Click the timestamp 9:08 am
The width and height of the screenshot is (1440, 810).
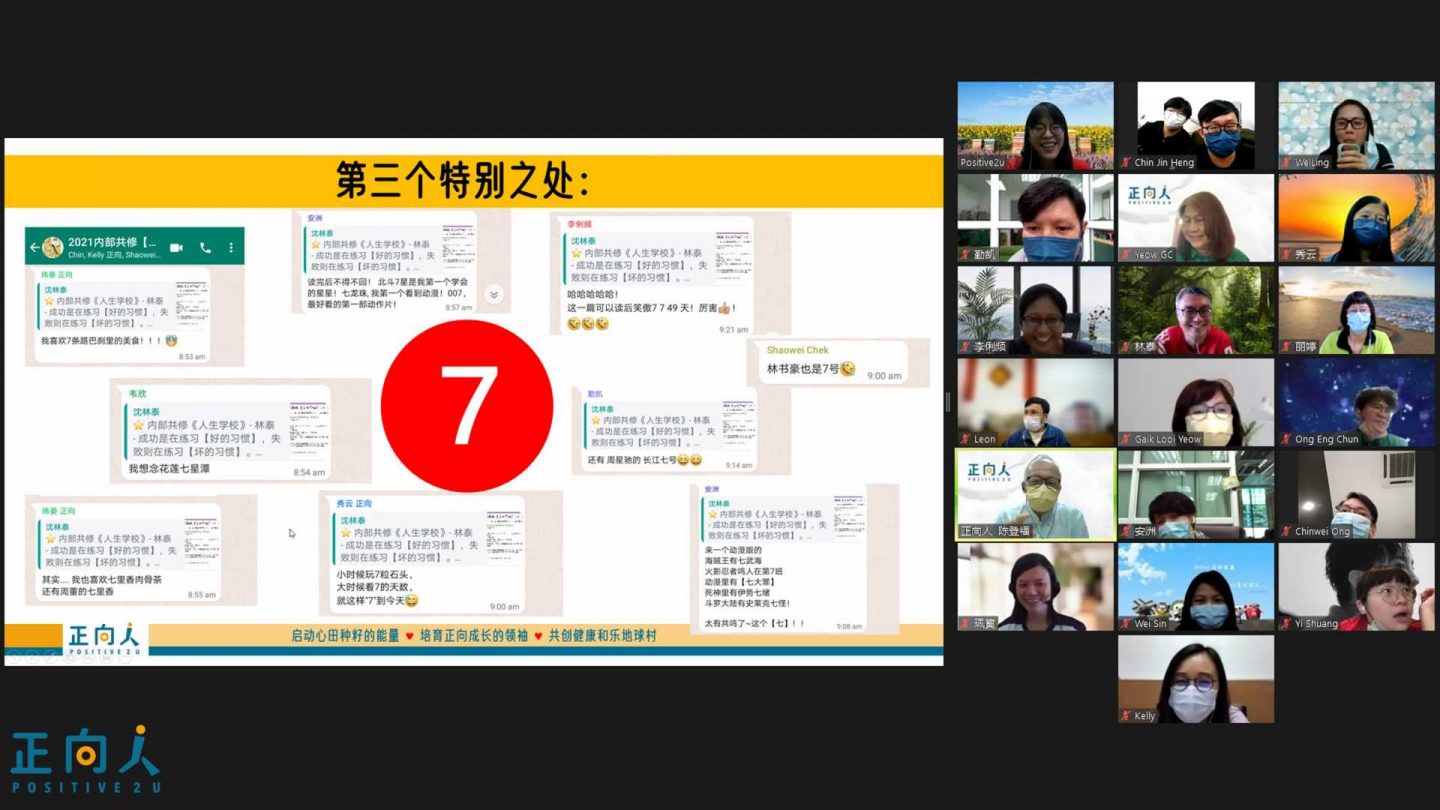(x=849, y=627)
